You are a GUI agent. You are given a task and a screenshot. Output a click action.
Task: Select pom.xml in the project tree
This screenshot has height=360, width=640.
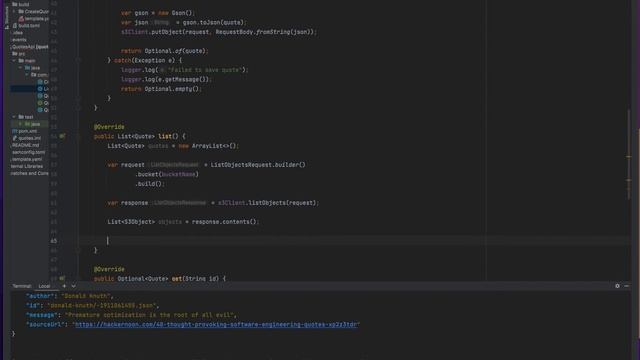pyautogui.click(x=25, y=131)
